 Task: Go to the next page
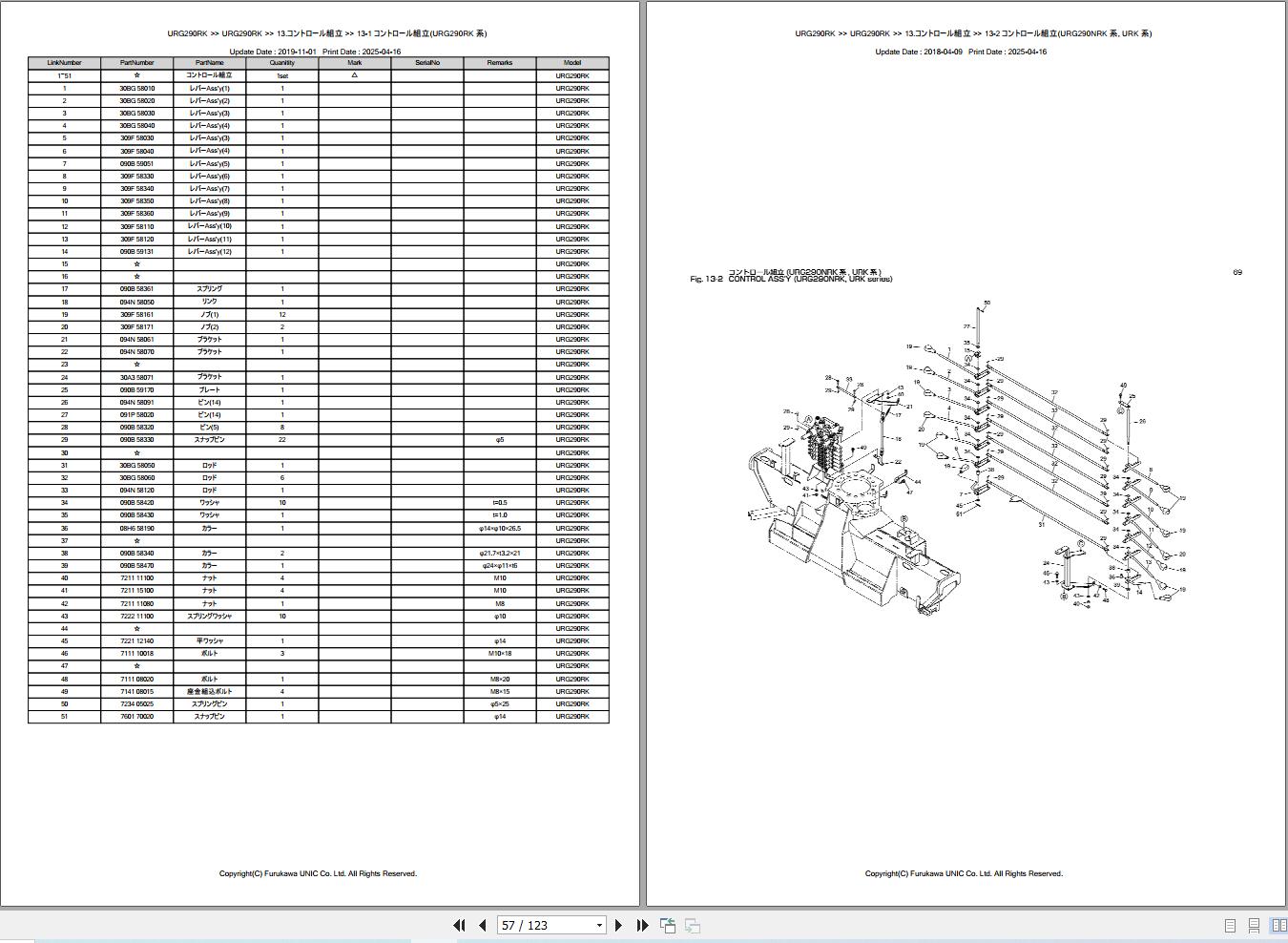[x=618, y=925]
